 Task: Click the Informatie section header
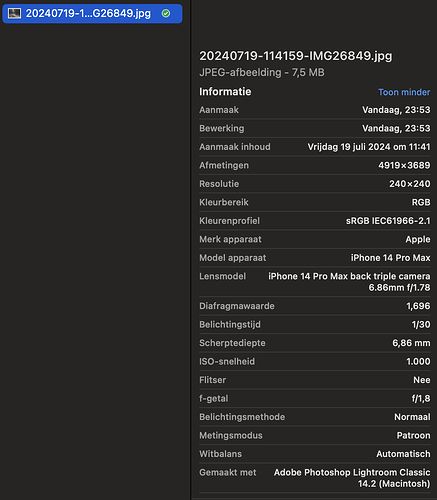tap(225, 92)
